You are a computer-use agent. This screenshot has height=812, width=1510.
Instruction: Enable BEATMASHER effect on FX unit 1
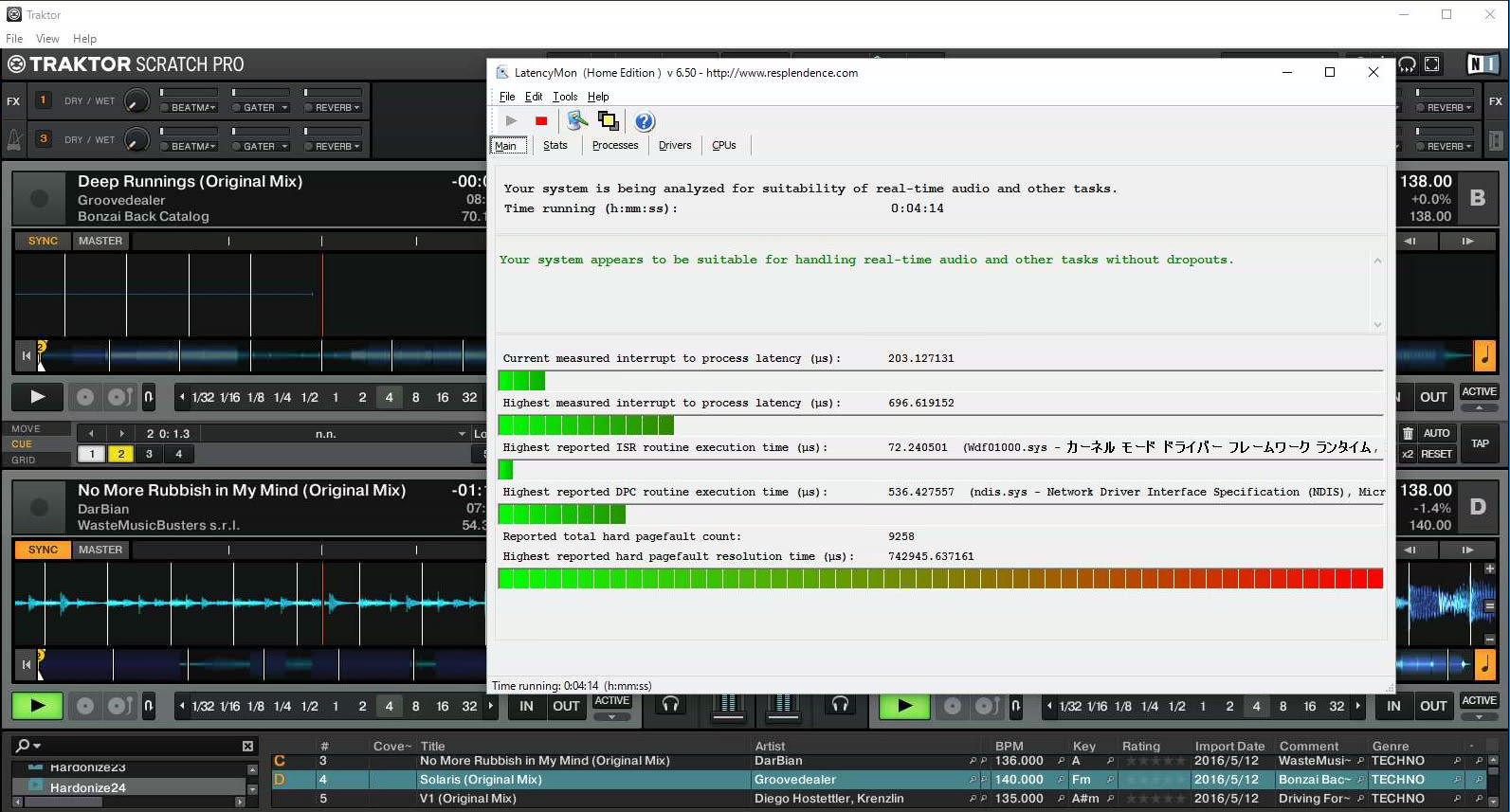click(x=165, y=107)
